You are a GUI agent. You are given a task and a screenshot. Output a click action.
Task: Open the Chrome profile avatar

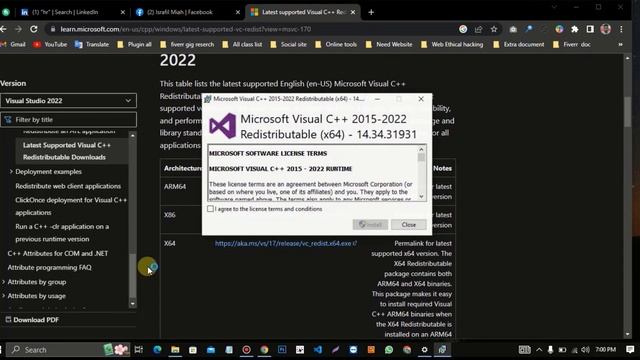pos(606,29)
